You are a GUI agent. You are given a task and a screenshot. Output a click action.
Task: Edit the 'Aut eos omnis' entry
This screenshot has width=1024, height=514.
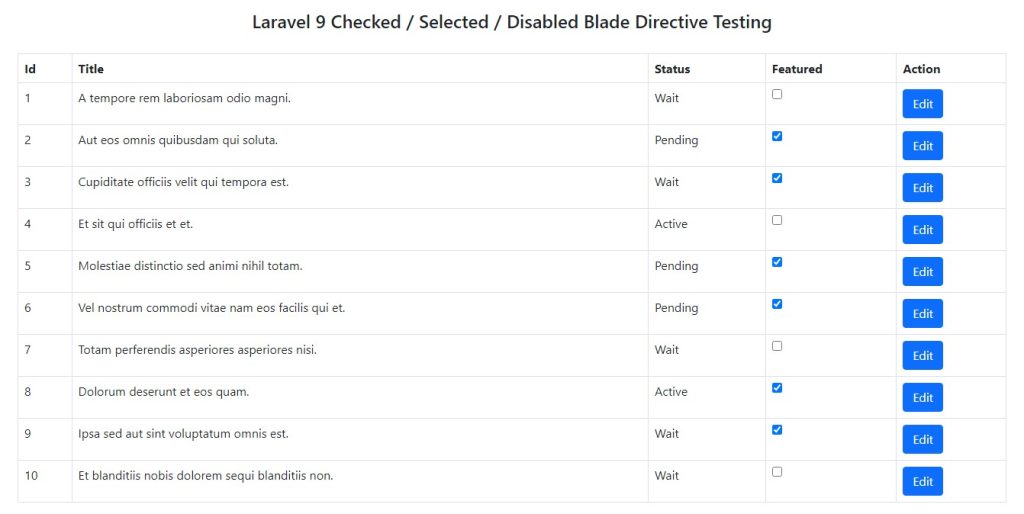[922, 146]
